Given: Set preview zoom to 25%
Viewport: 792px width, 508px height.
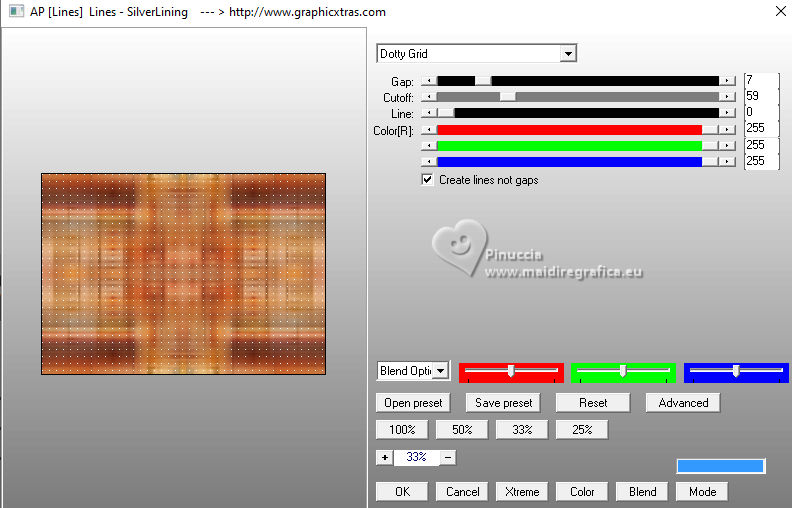Looking at the screenshot, I should click(582, 430).
